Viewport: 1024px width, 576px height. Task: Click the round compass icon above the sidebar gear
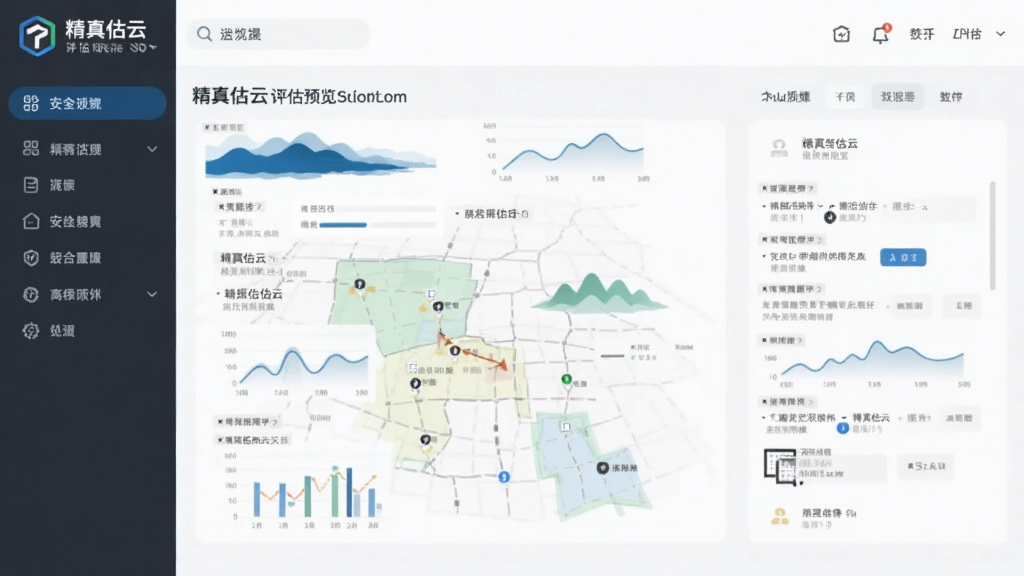coord(31,295)
